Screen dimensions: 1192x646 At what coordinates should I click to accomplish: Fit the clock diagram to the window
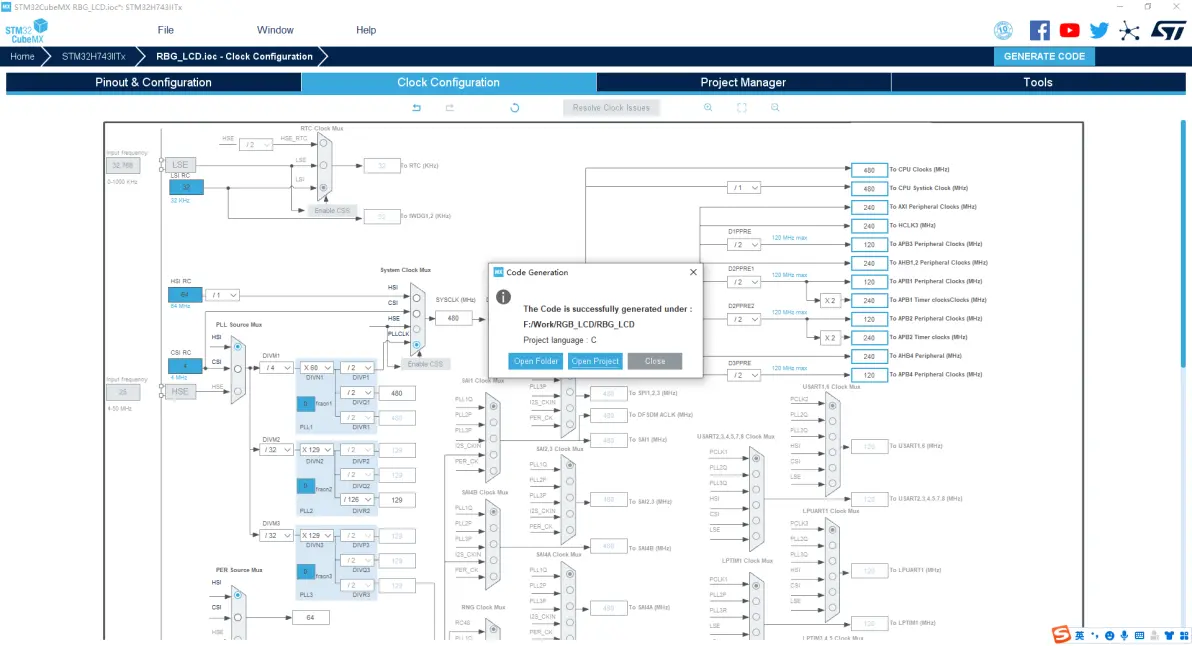[742, 108]
